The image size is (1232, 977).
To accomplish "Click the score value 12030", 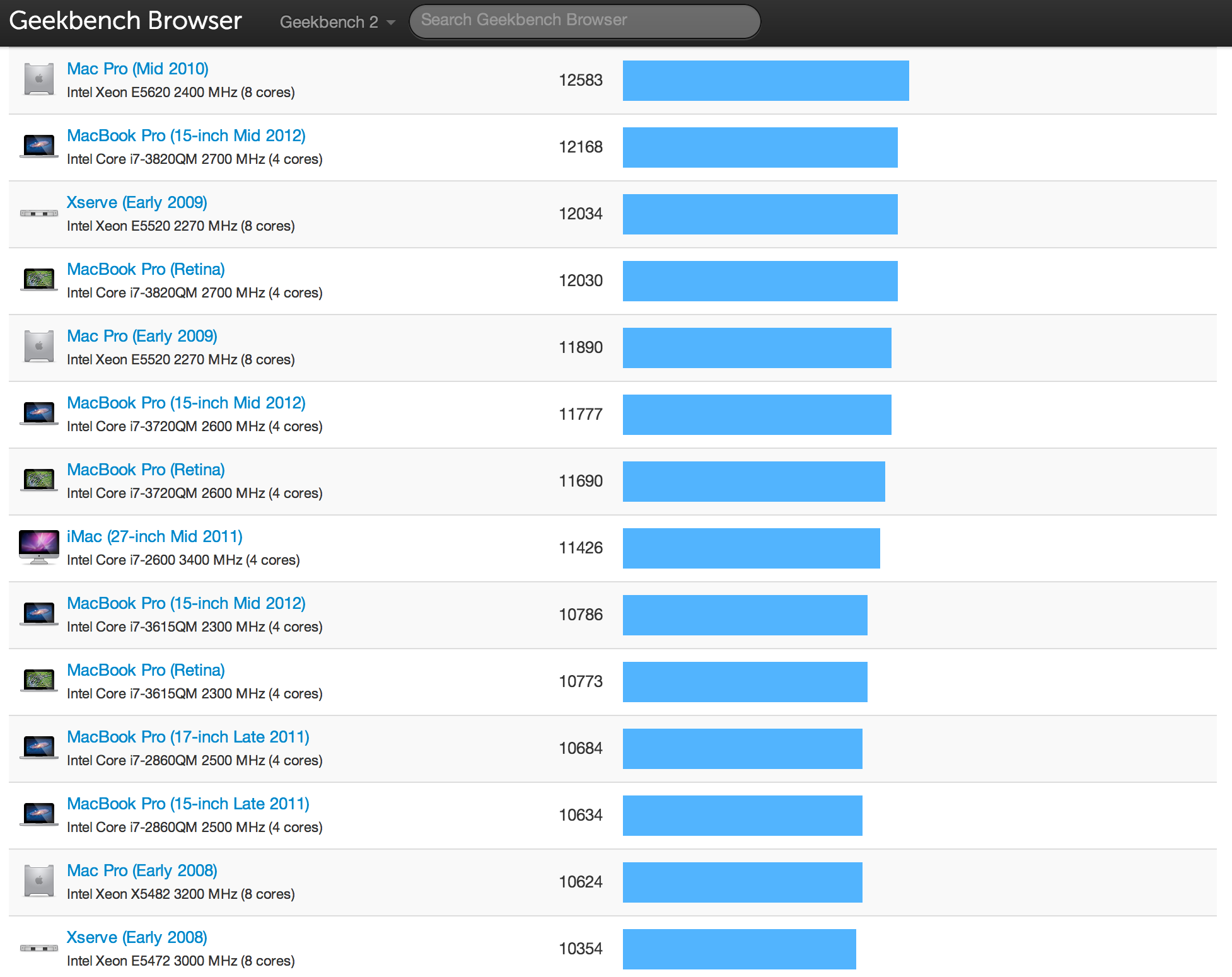I will click(581, 280).
